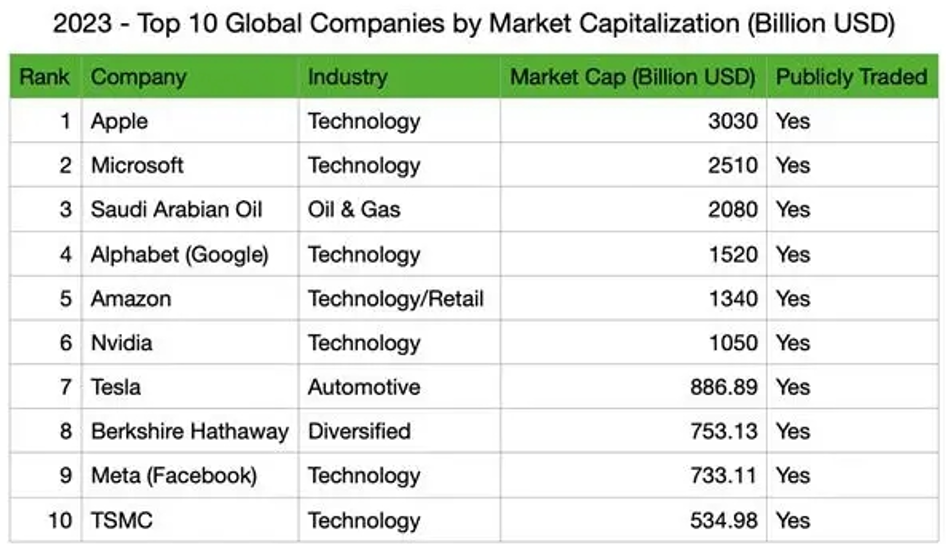Select the Technology/Retail industry cell
The image size is (946, 544).
coord(396,299)
